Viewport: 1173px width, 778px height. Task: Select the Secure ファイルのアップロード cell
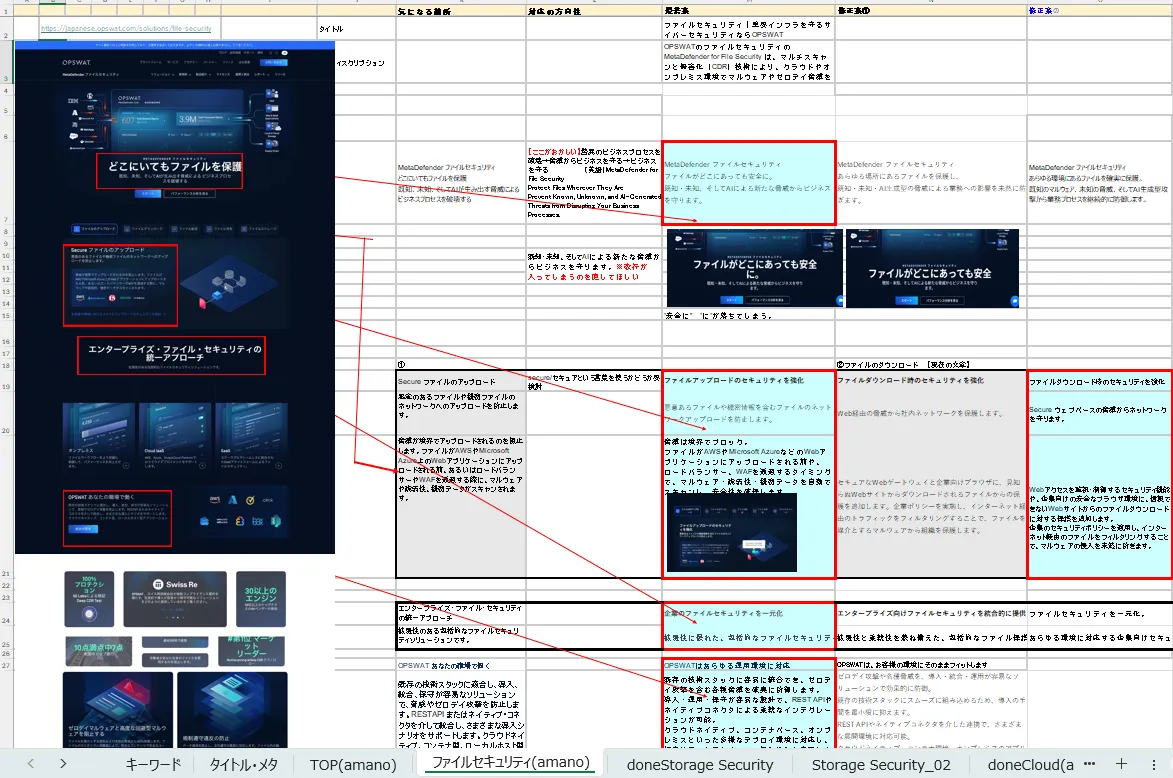point(461,382)
